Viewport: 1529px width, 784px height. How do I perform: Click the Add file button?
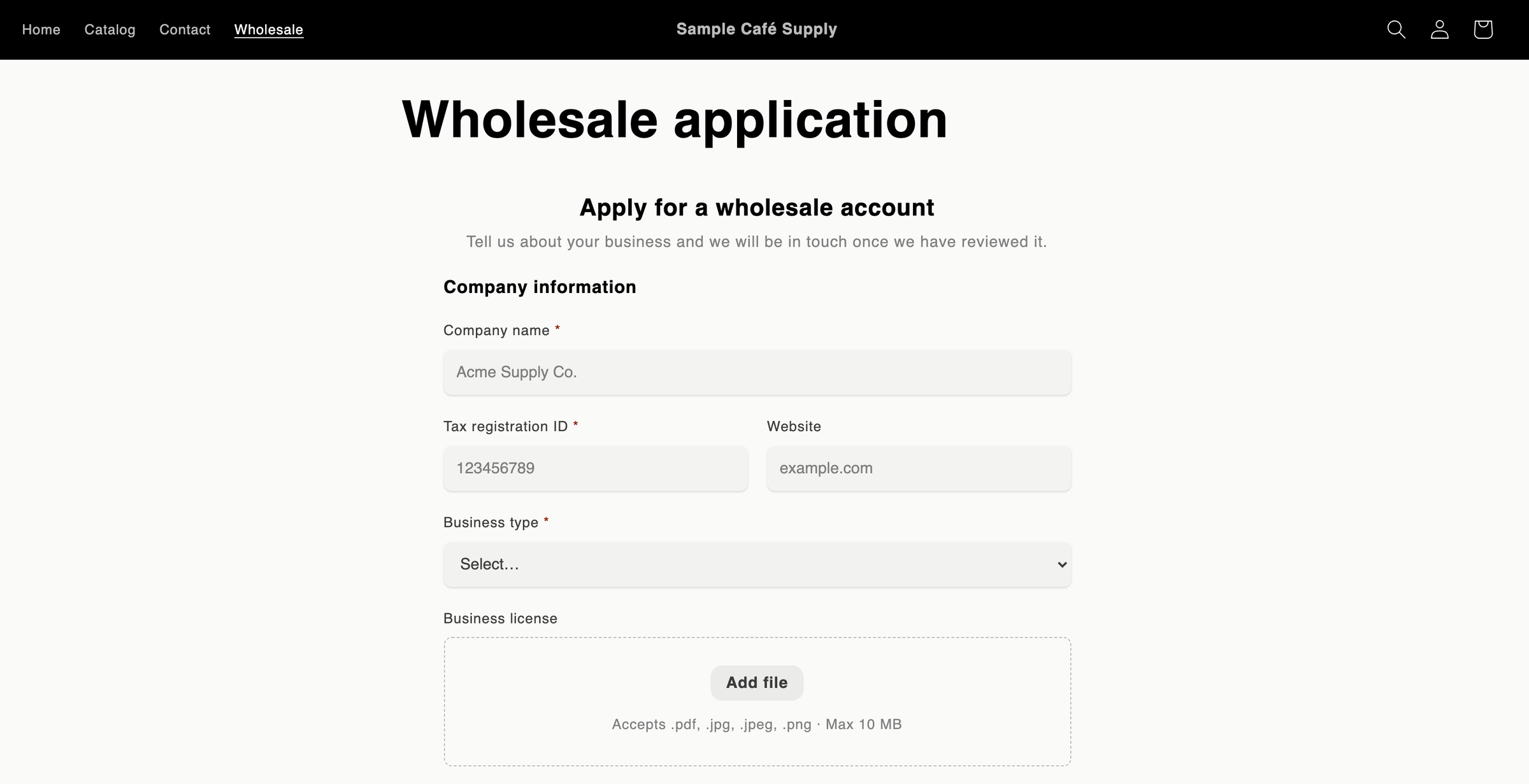pos(757,683)
